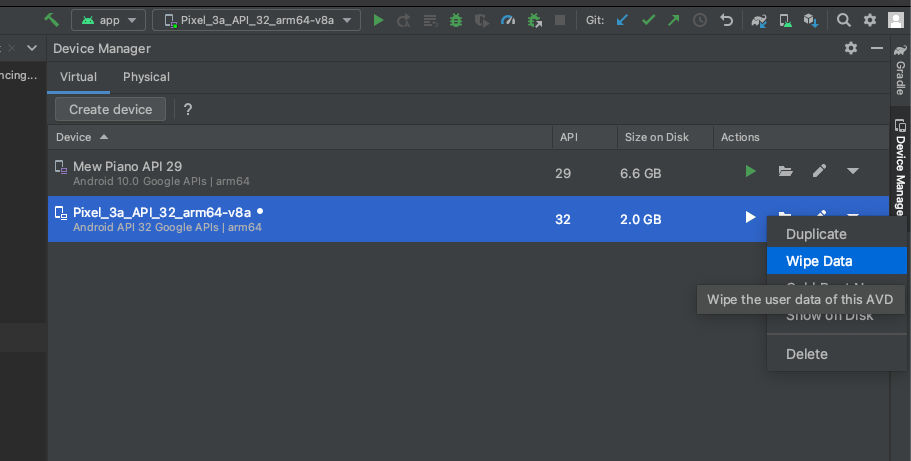Open Mew Piano API 29 folder on disk

tap(786, 171)
